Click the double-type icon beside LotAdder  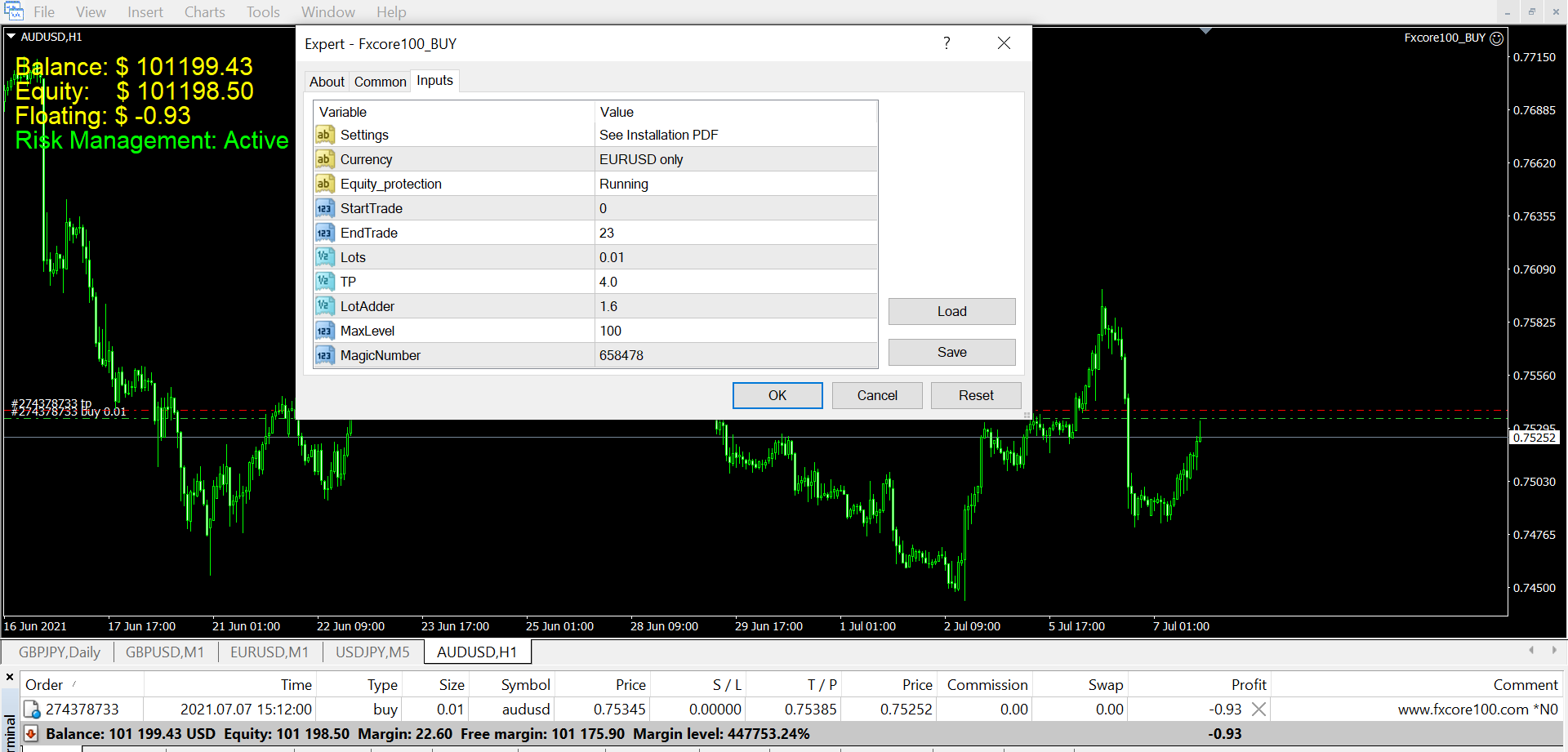click(x=324, y=306)
